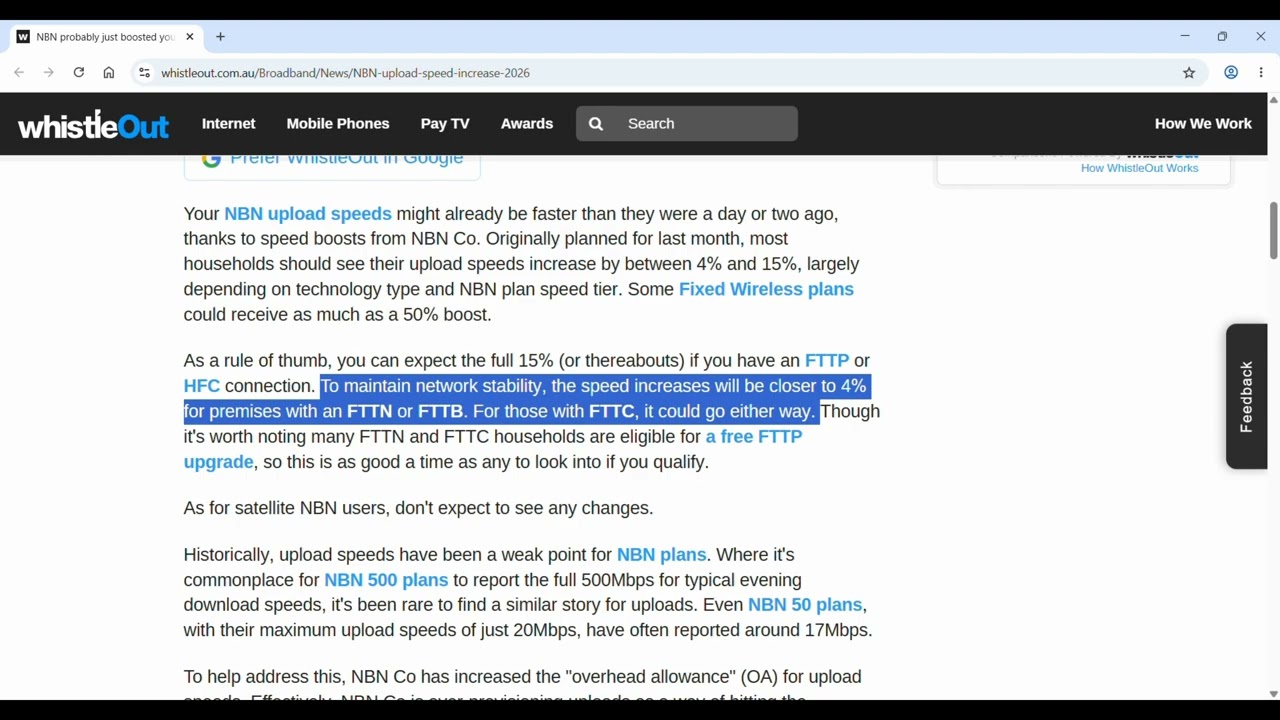
Task: Click the address bar URL
Action: (x=346, y=73)
